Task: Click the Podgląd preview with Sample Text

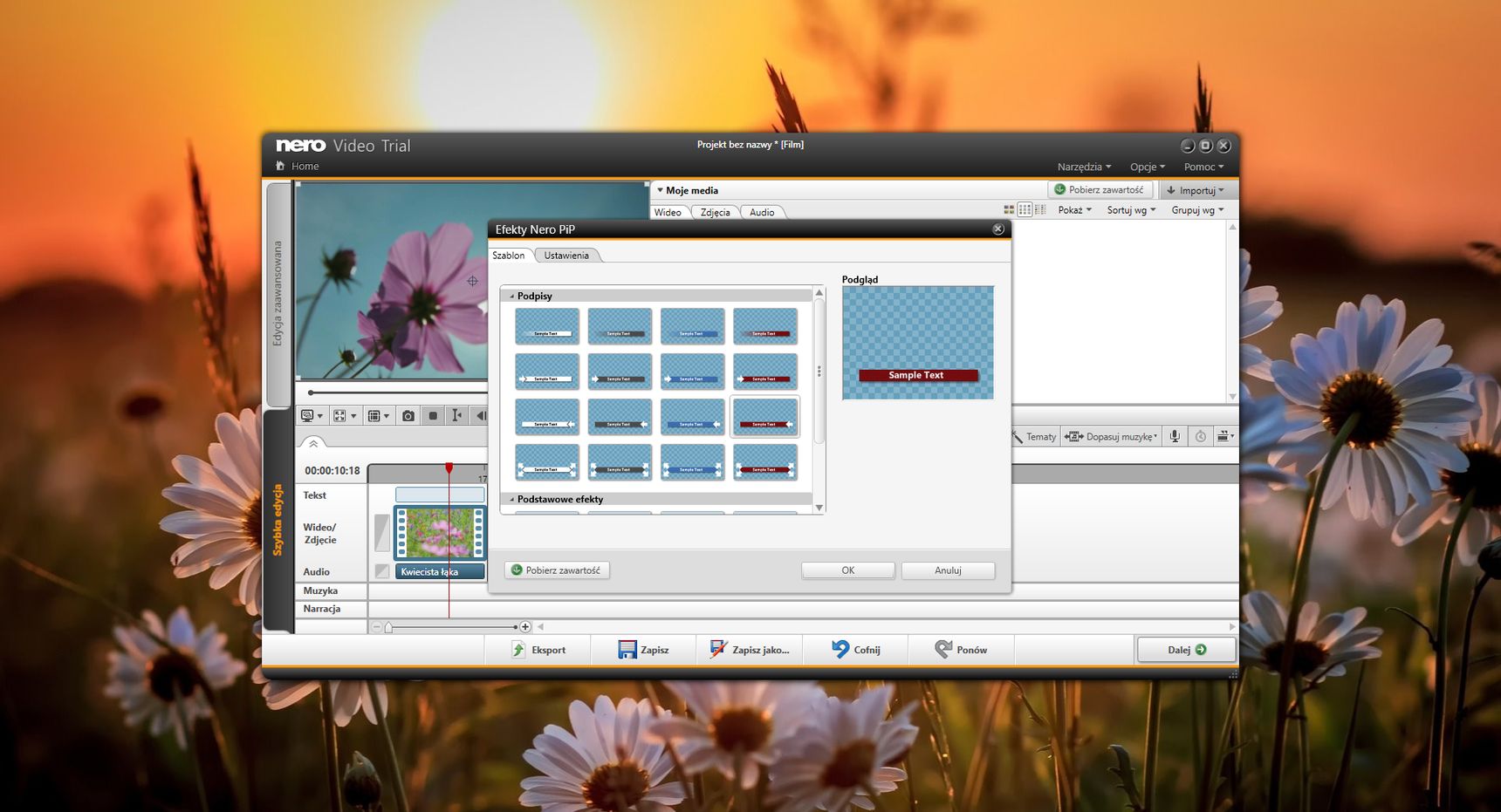Action: click(x=918, y=343)
